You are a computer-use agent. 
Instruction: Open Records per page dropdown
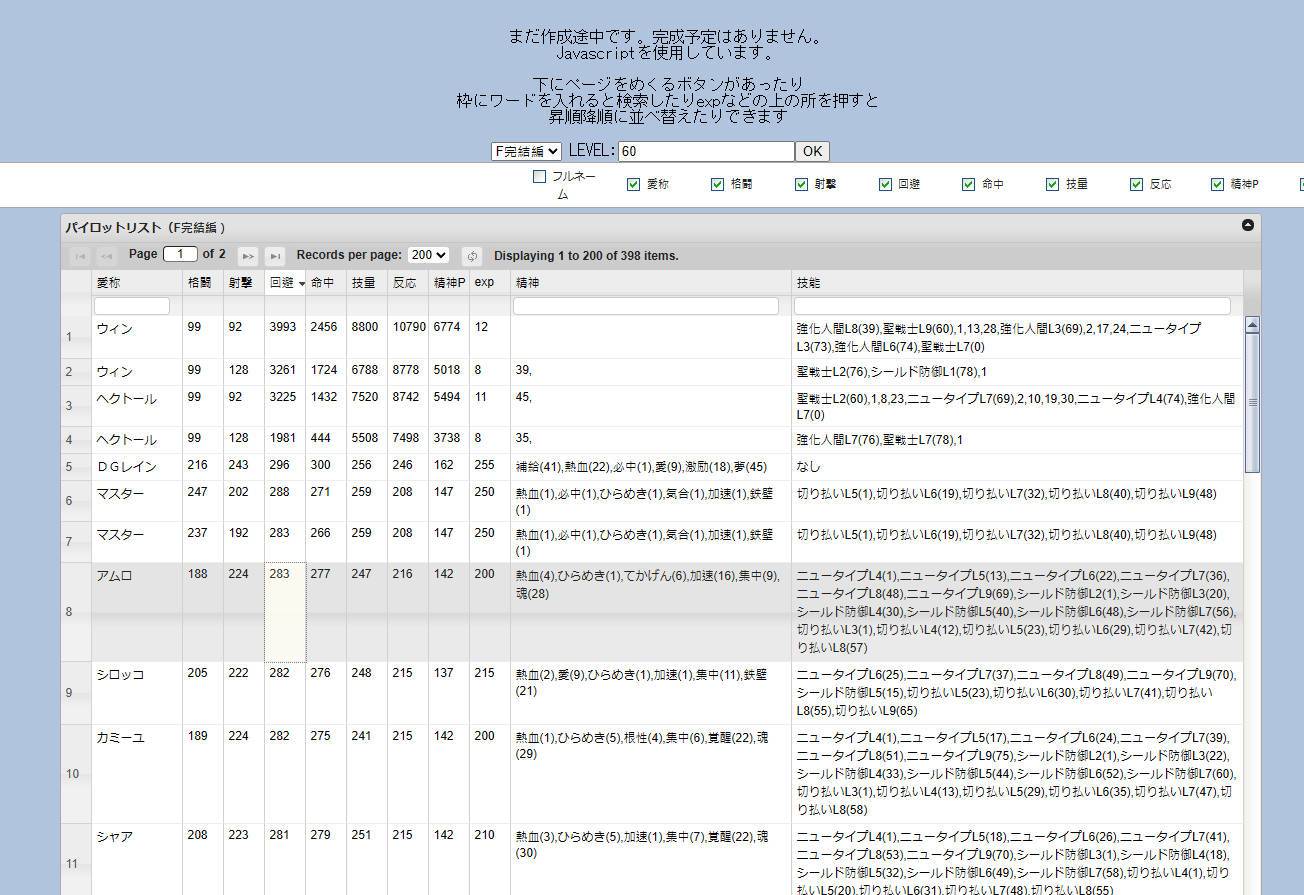coord(429,255)
